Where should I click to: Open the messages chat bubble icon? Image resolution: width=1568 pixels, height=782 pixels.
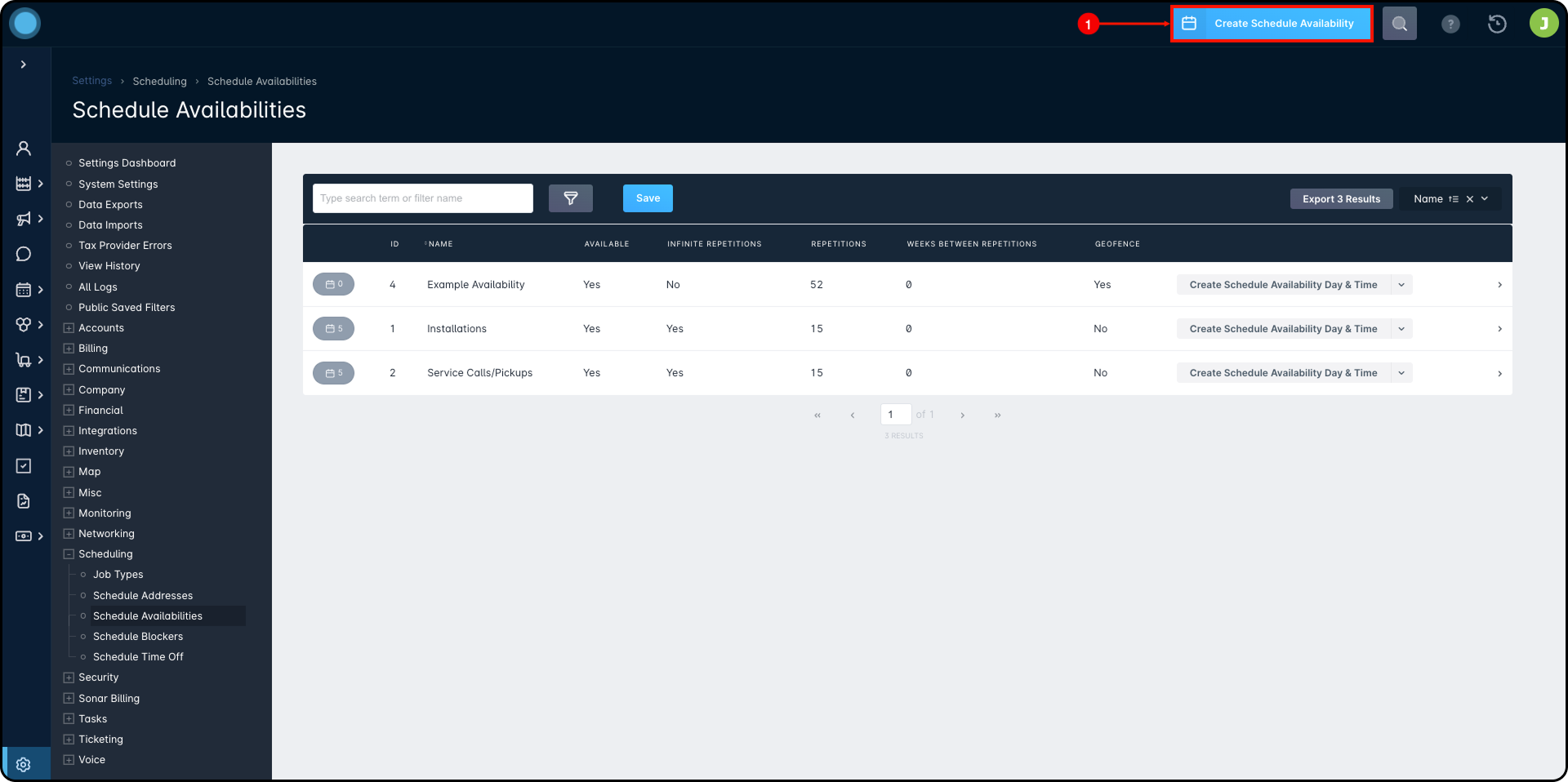(24, 254)
